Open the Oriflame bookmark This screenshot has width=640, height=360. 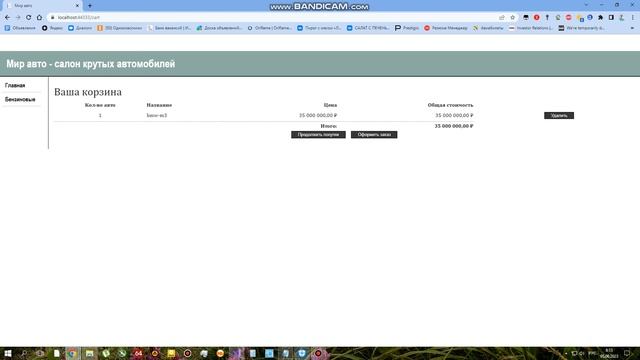[x=269, y=28]
